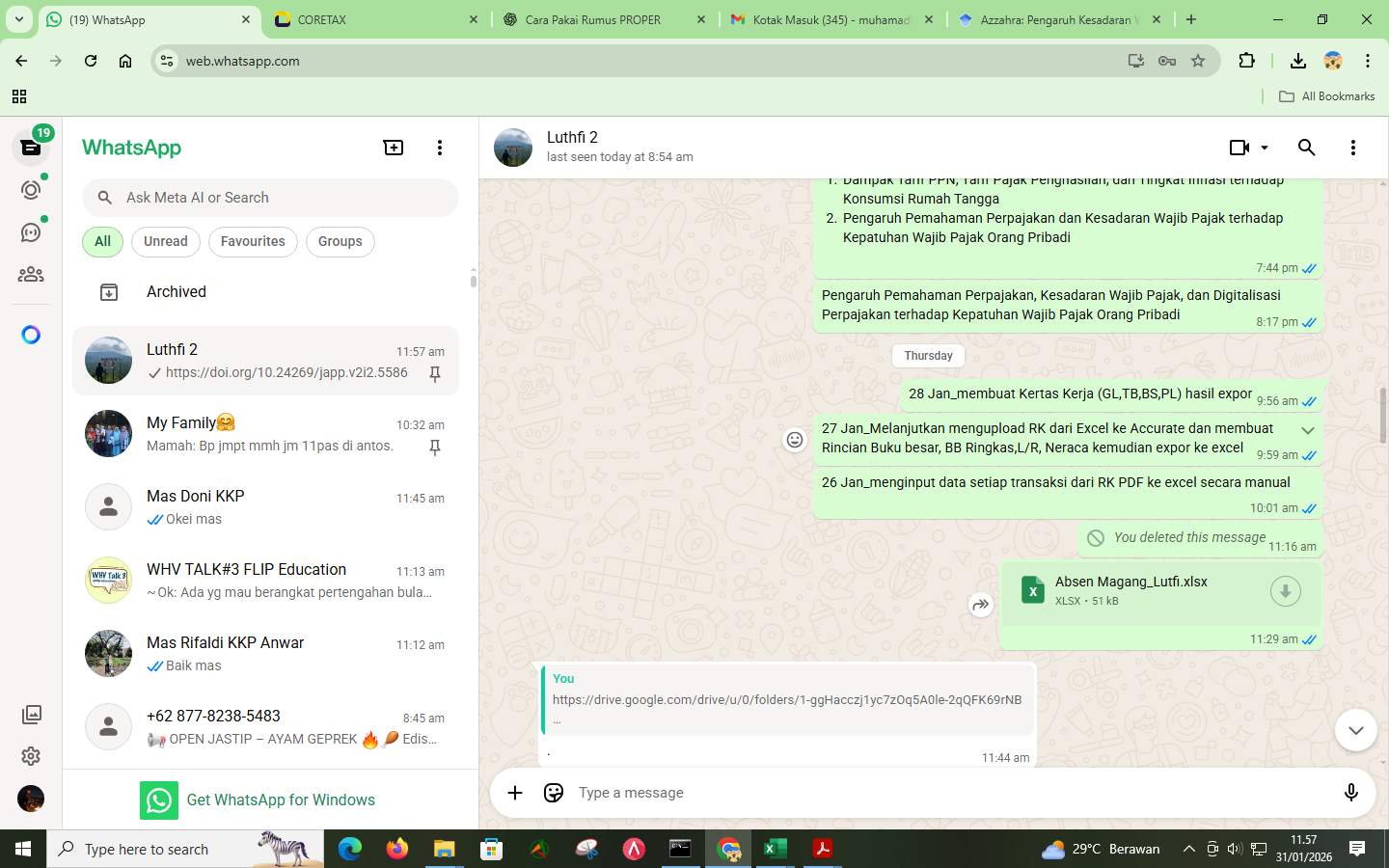Forward the attachment message
Image resolution: width=1389 pixels, height=868 pixels.
[x=980, y=605]
